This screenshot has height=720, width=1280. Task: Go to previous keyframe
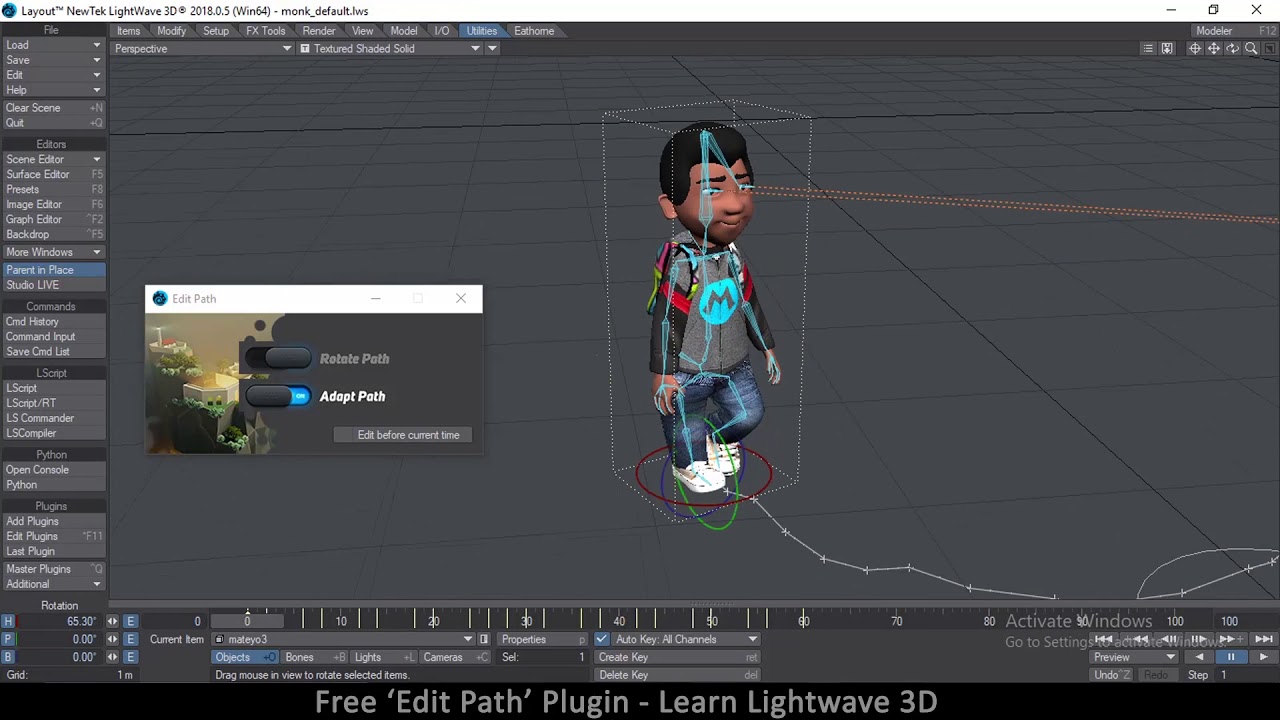[x=1135, y=639]
